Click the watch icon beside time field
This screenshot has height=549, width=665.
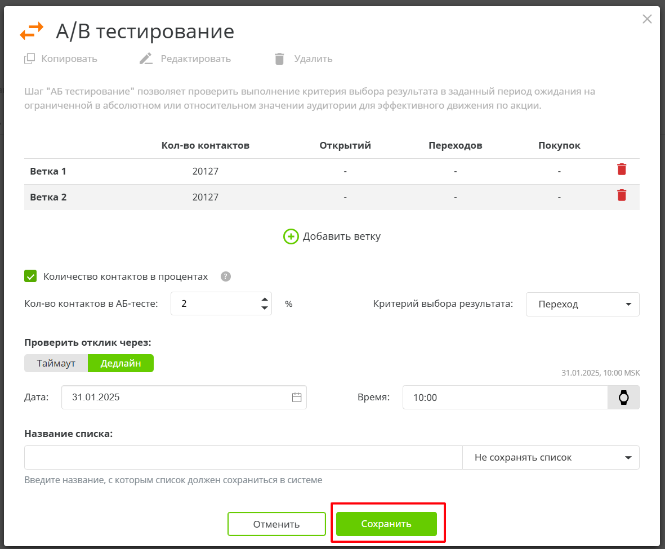(624, 397)
